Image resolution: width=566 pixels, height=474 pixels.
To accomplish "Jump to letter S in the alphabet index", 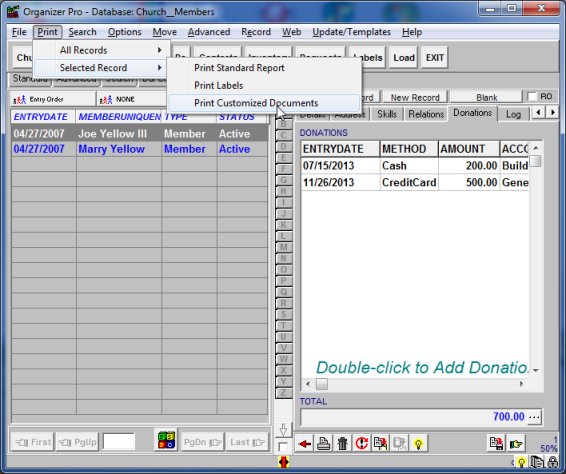I will pos(283,314).
